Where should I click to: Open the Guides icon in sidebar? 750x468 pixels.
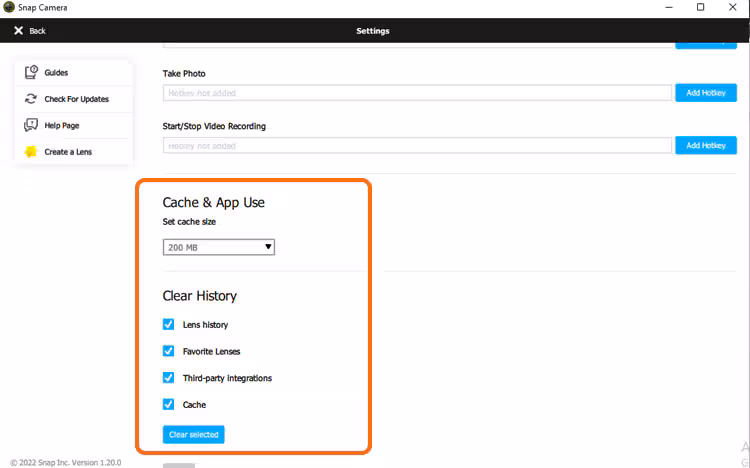pos(31,72)
